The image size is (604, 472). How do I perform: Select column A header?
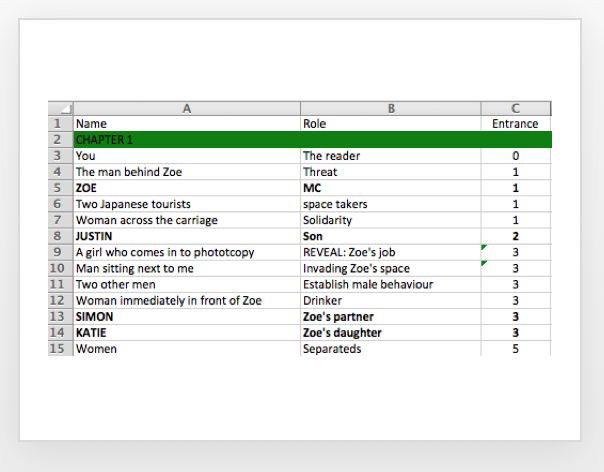[x=187, y=108]
